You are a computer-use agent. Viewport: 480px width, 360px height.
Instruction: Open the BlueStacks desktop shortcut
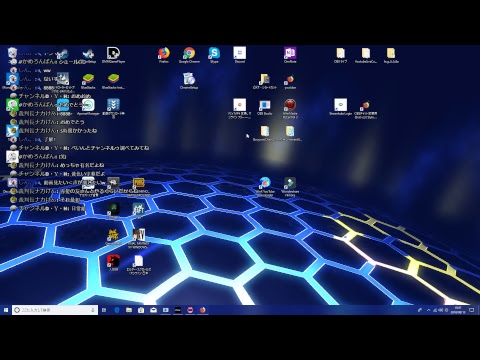point(88,81)
